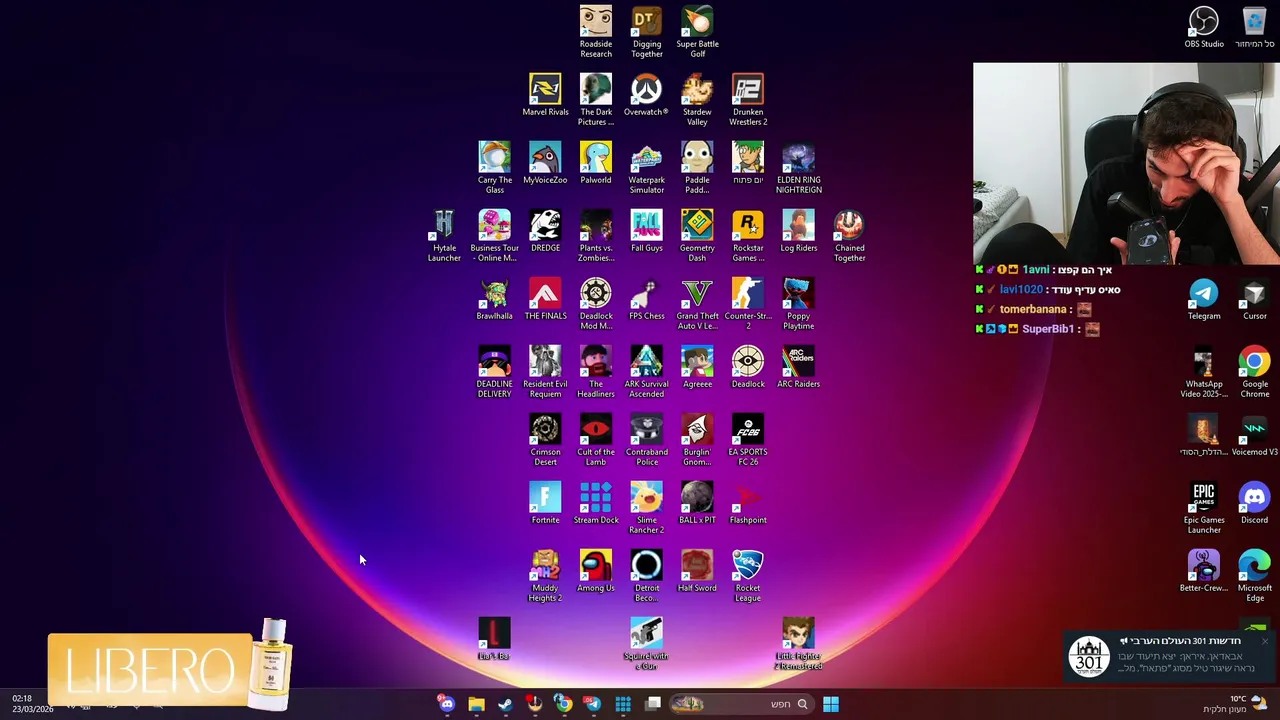Launch Telegram from the desktop shortcut
Screen dimensions: 1280x720
pyautogui.click(x=1204, y=299)
